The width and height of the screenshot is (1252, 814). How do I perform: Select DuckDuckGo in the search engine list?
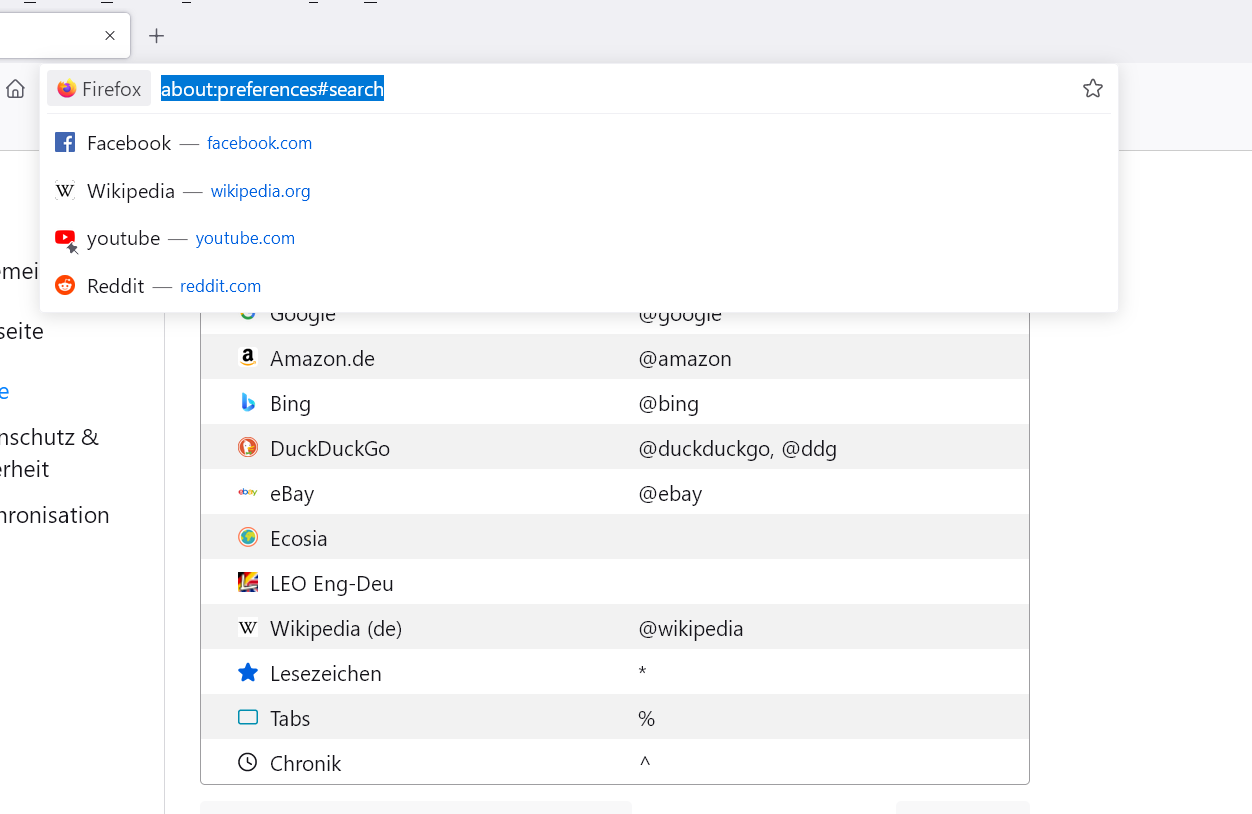click(x=329, y=448)
